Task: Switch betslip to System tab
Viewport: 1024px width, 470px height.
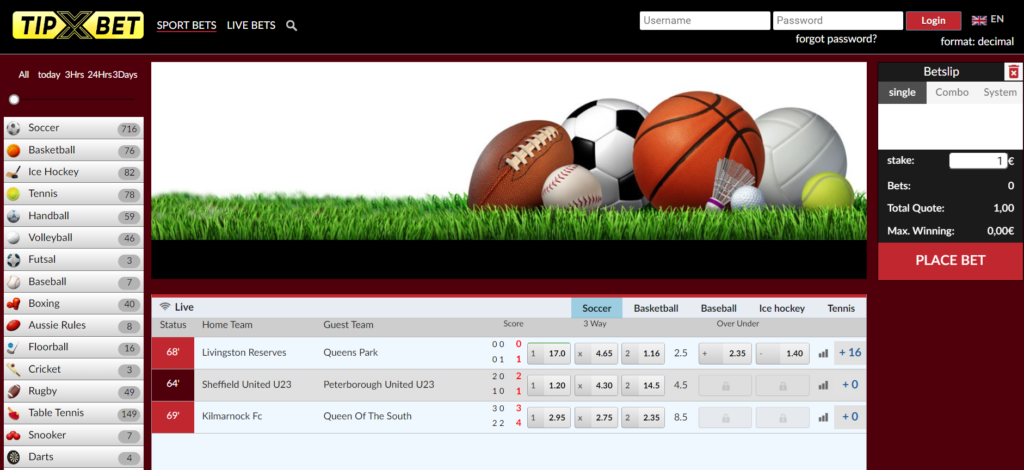Action: (x=1000, y=92)
